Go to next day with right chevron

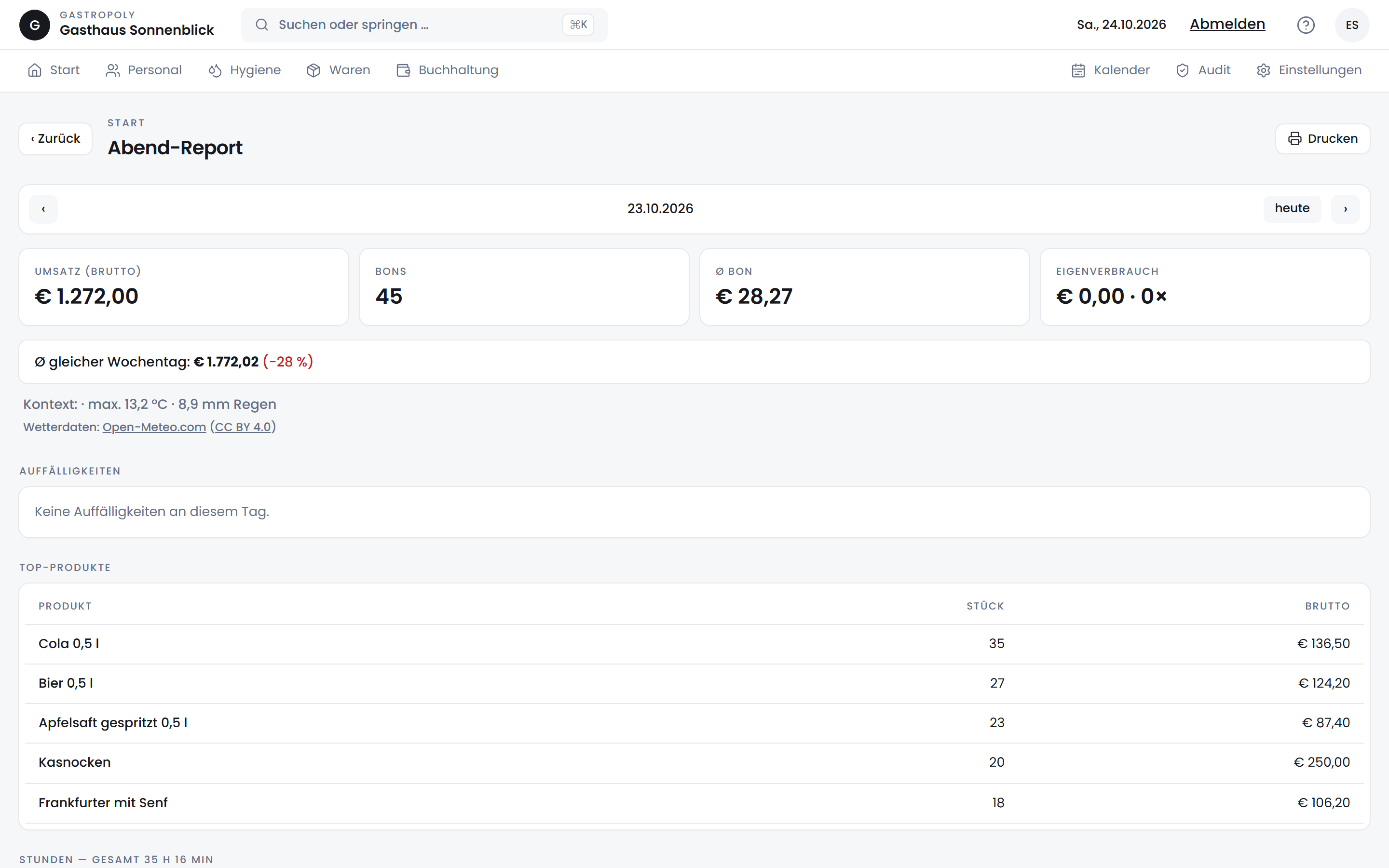click(x=1346, y=209)
